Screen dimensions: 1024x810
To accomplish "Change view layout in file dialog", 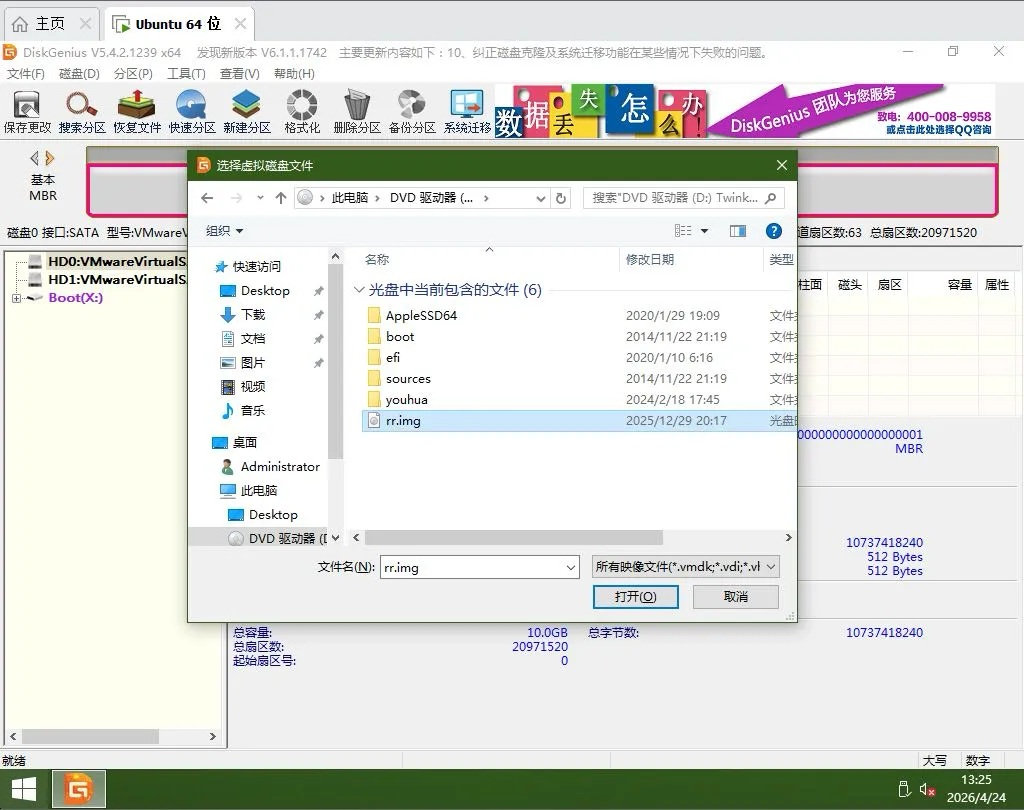I will 683,231.
